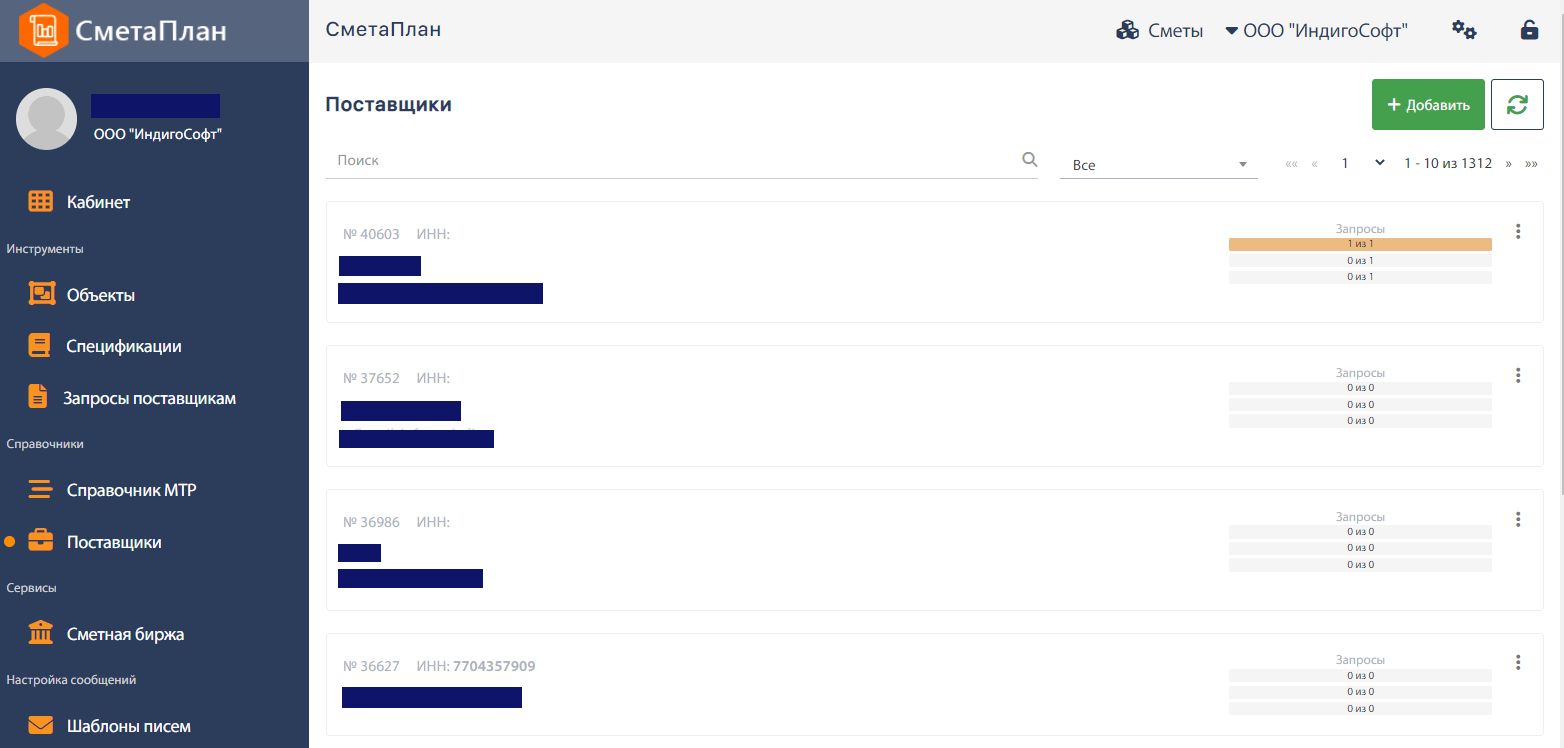The image size is (1564, 748).
Task: Open Справочник МТР from sidebar
Action: [x=131, y=490]
